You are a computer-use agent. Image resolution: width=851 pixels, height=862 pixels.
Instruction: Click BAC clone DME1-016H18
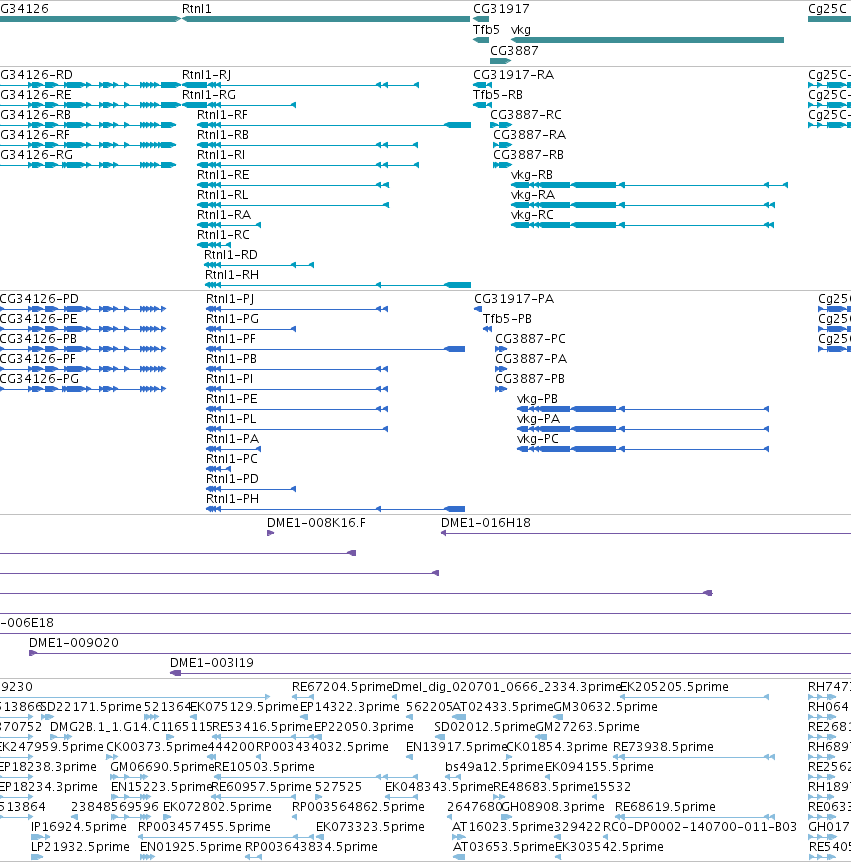646,533
